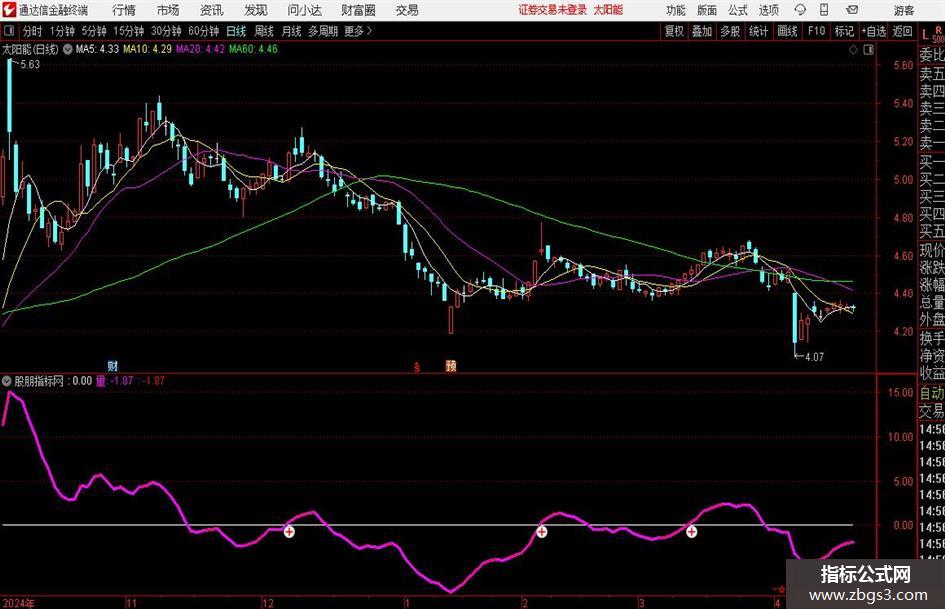Click the December plus signal marker
The width and height of the screenshot is (945, 609).
click(x=289, y=532)
